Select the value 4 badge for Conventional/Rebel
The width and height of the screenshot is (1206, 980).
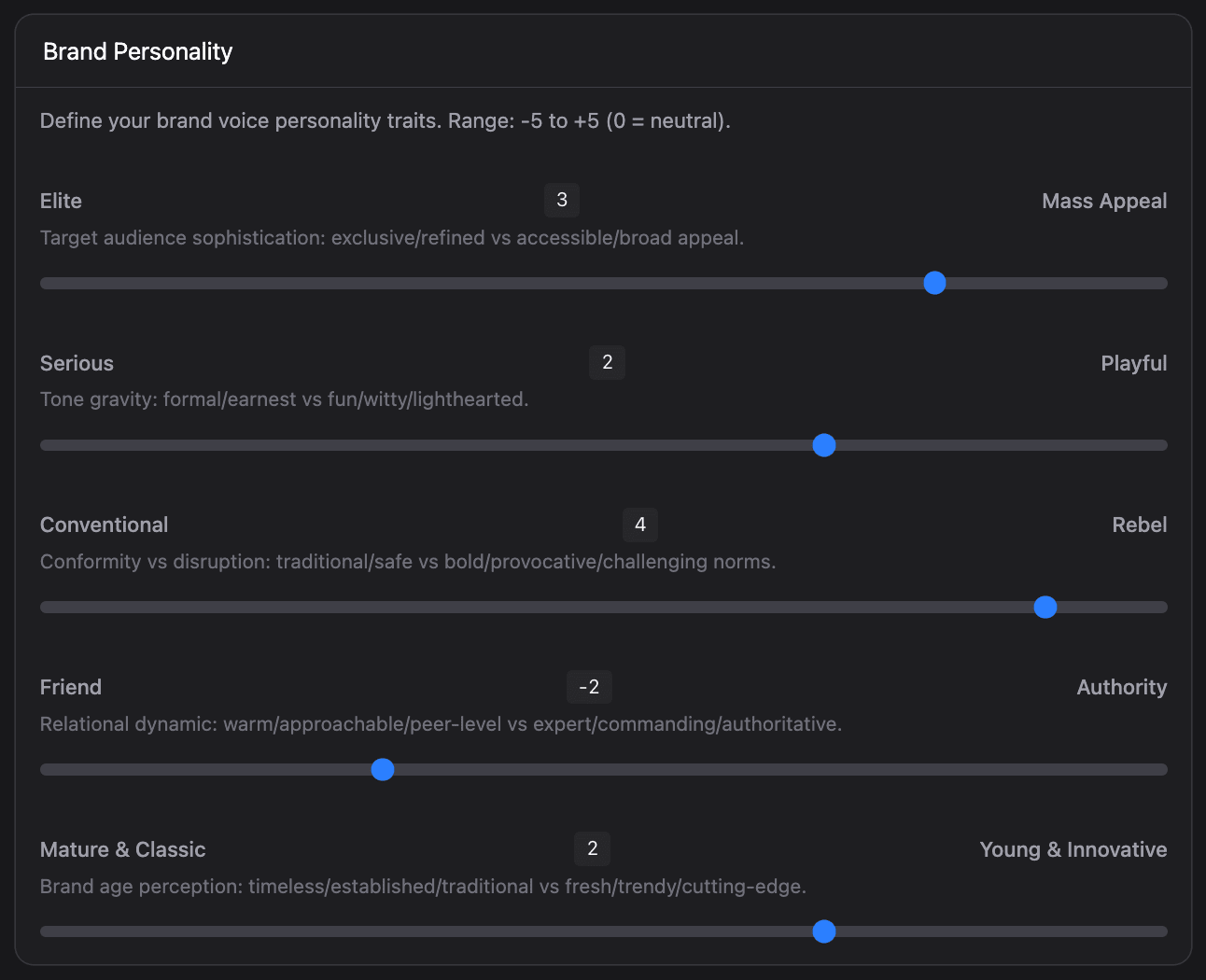(640, 525)
